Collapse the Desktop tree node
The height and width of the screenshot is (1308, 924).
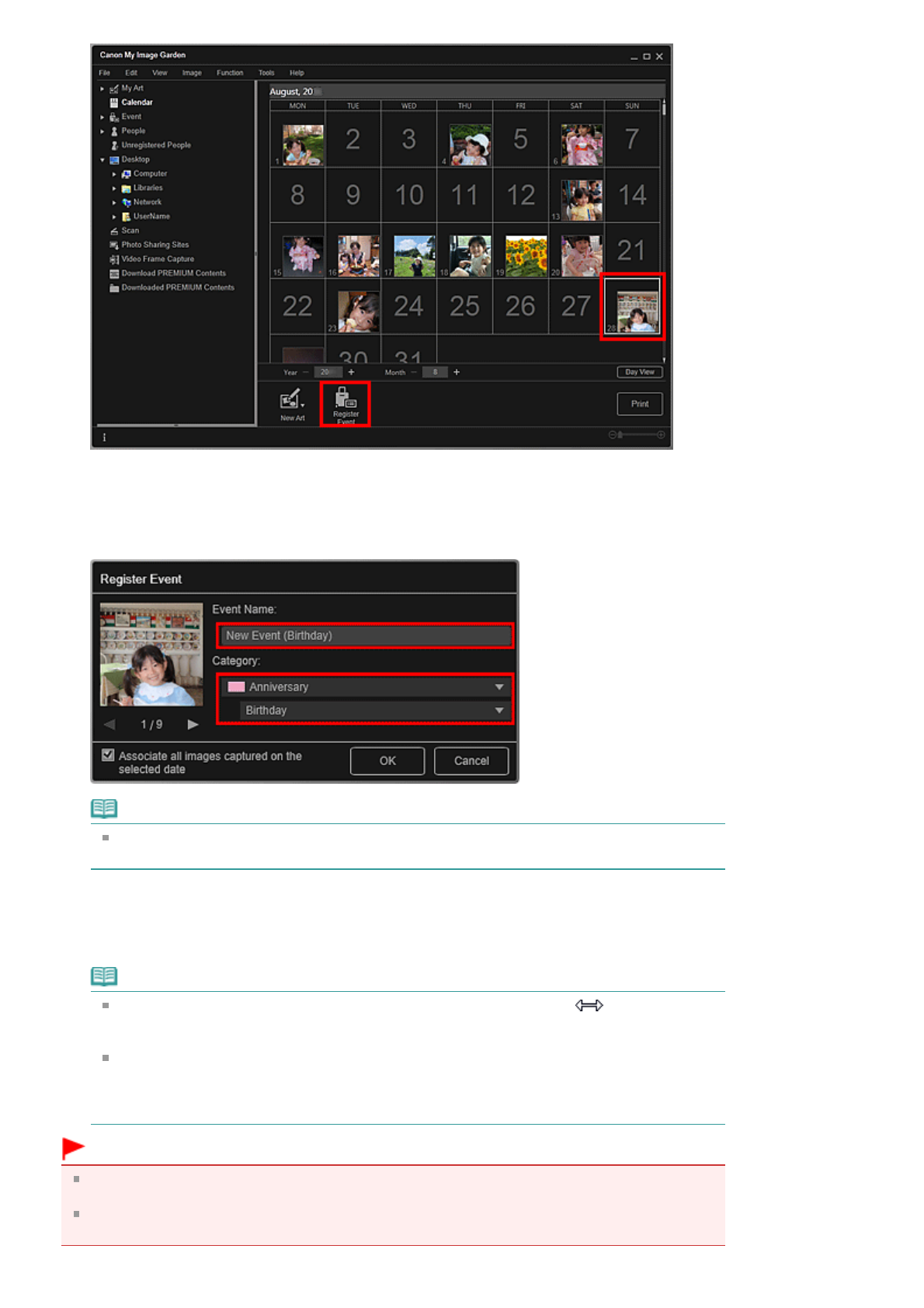point(102,160)
